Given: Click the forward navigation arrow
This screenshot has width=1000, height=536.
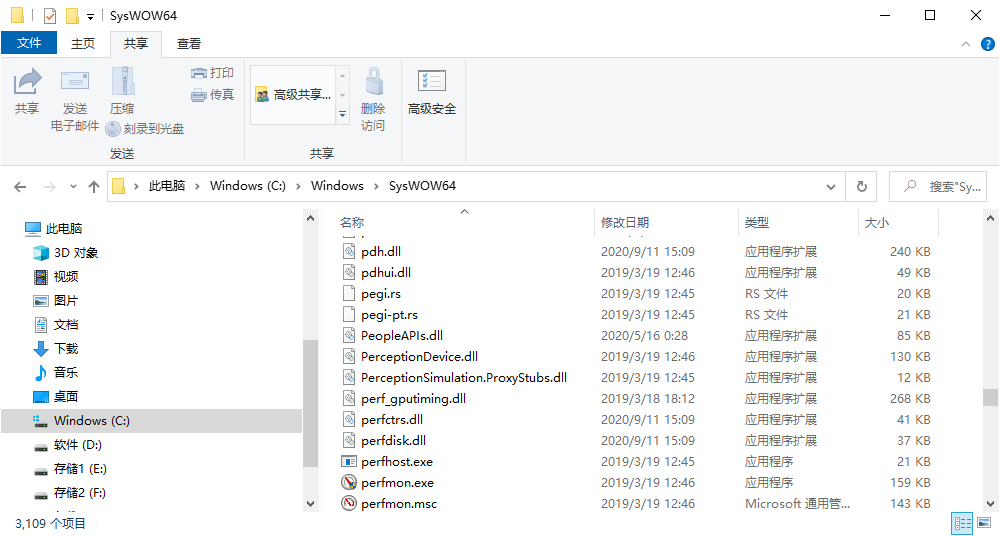Looking at the screenshot, I should tap(49, 187).
